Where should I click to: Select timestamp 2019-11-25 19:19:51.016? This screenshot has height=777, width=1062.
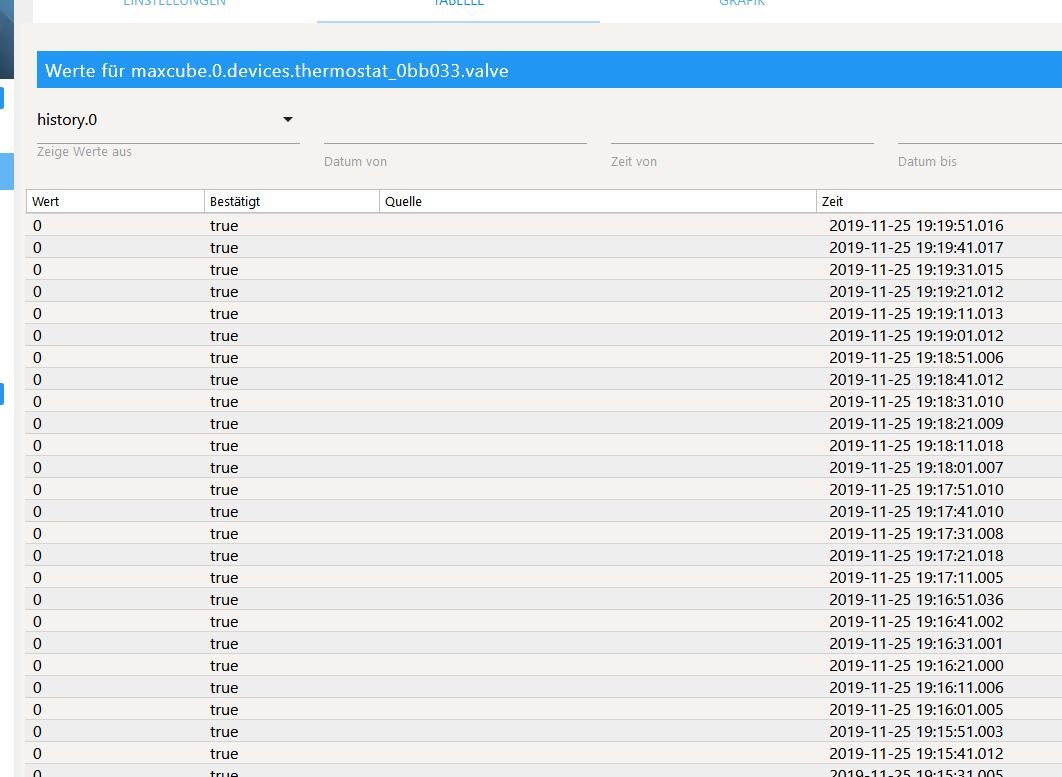point(916,226)
